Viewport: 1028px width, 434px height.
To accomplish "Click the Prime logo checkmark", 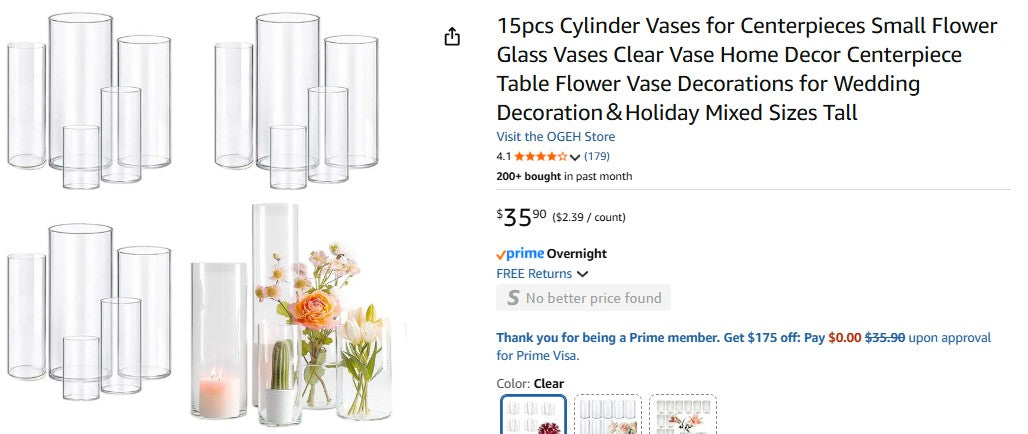I will click(x=501, y=254).
